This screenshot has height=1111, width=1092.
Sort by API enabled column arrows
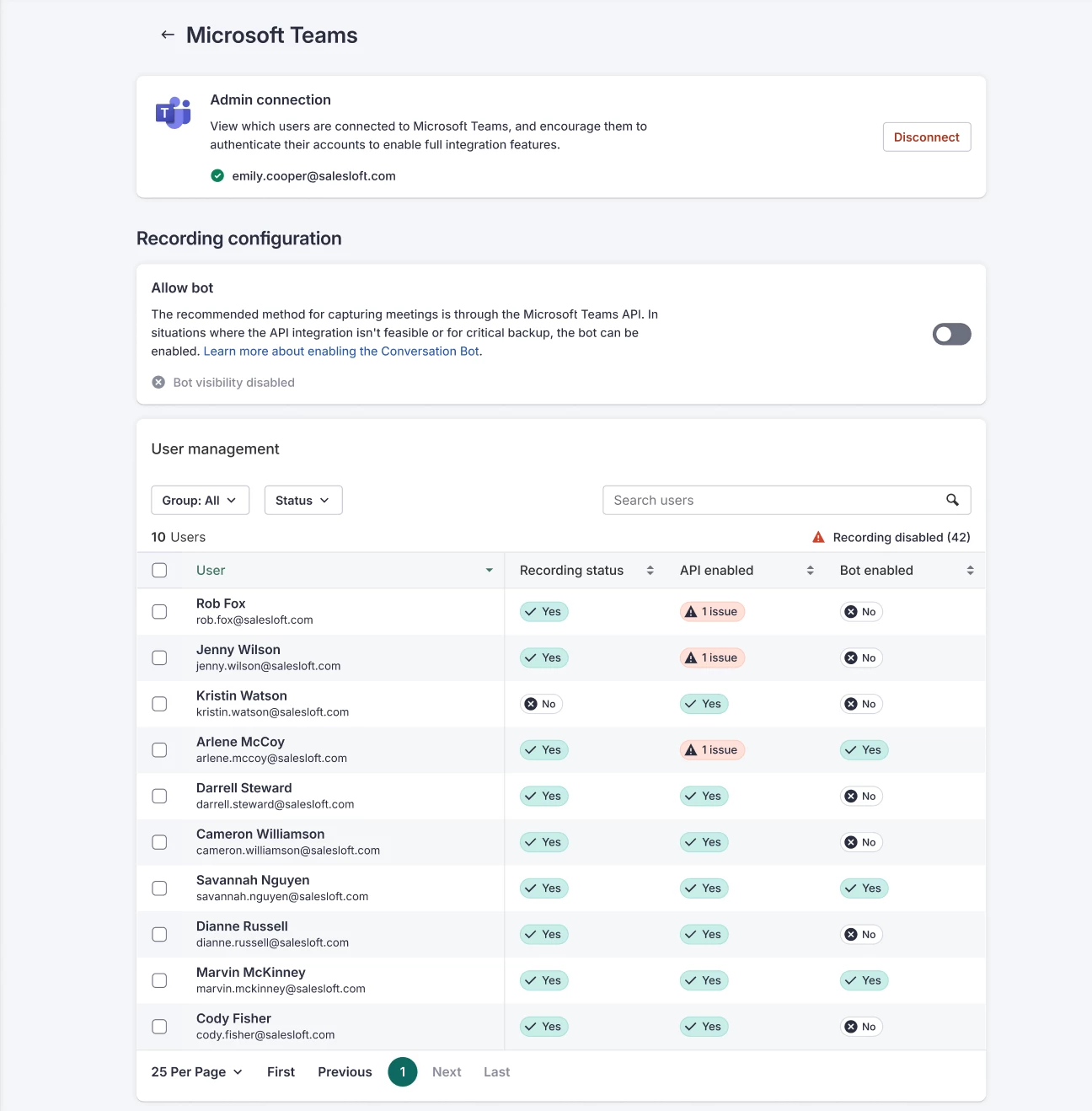810,571
